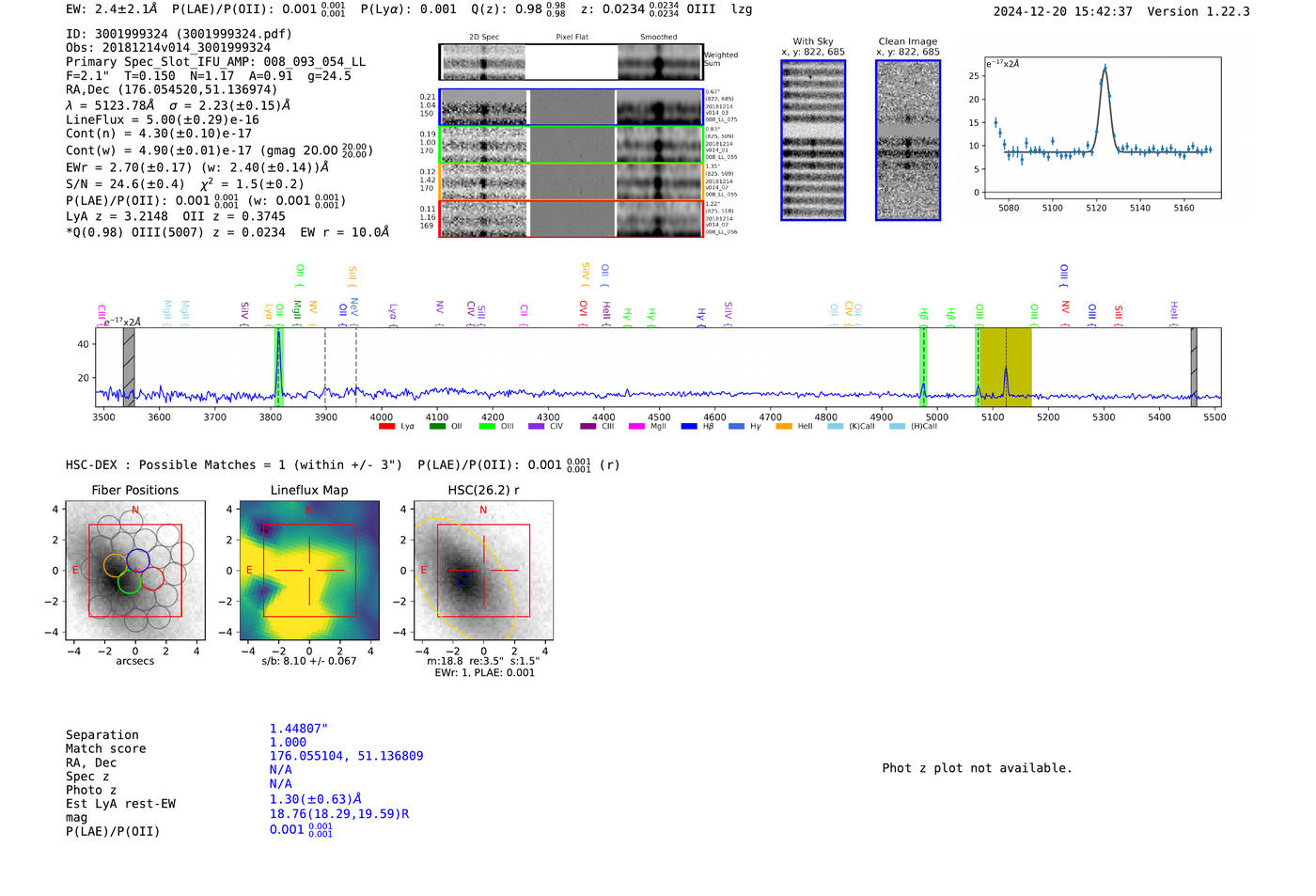Click the s/b: 8.10 +/- 0.067 caption
This screenshot has height=896, width=1316.
point(309,661)
